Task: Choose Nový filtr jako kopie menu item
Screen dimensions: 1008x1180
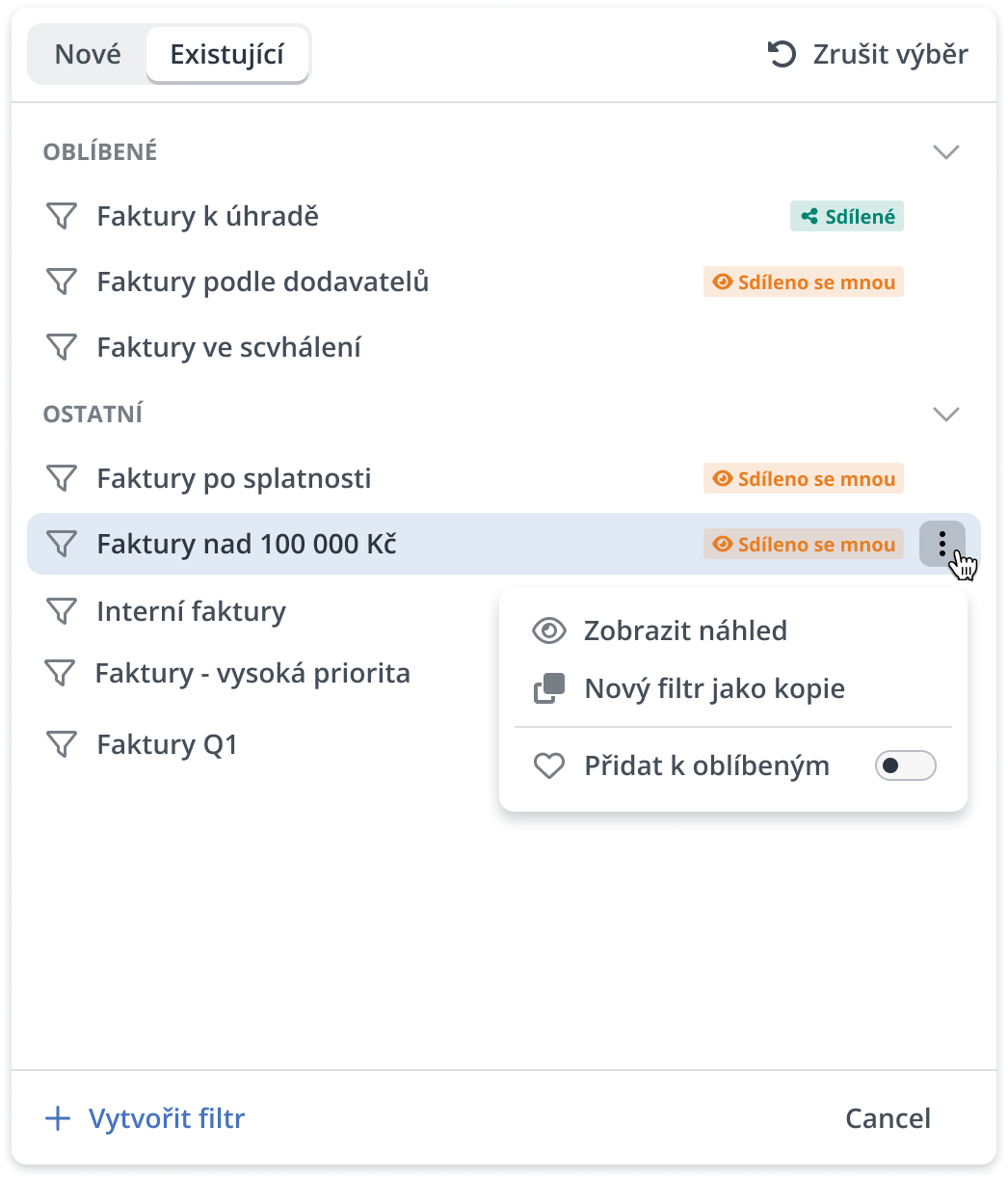Action: [714, 689]
